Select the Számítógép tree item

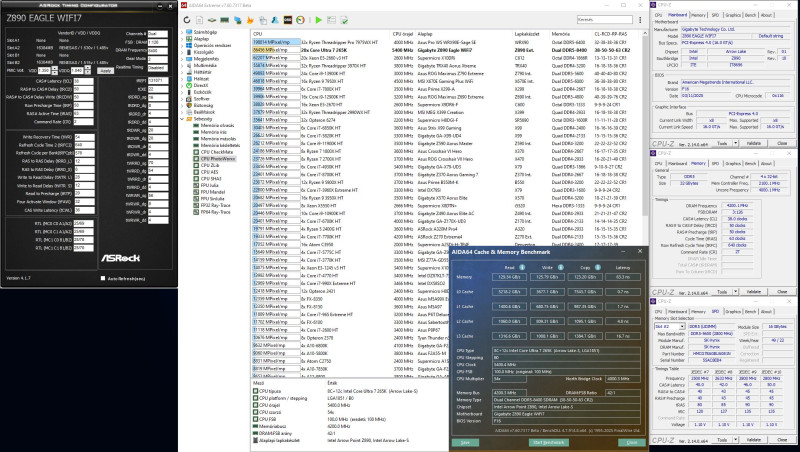tap(205, 32)
